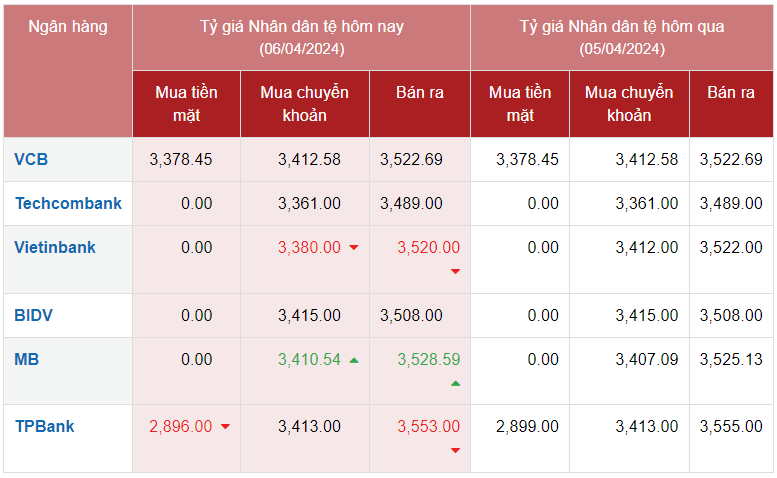Image resolution: width=777 pixels, height=478 pixels.
Task: Select TPBank's 2,899.00 value from yesterday
Action: 527,426
